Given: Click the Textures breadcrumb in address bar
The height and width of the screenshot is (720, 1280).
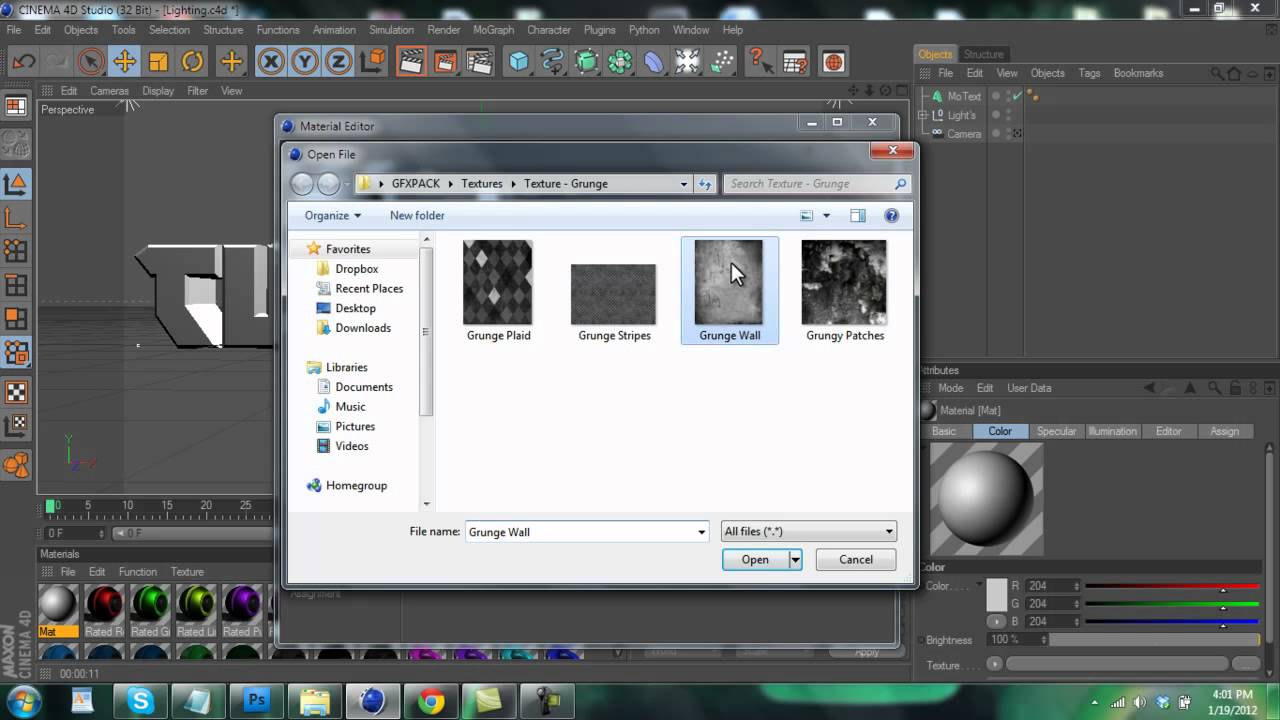Looking at the screenshot, I should point(481,184).
